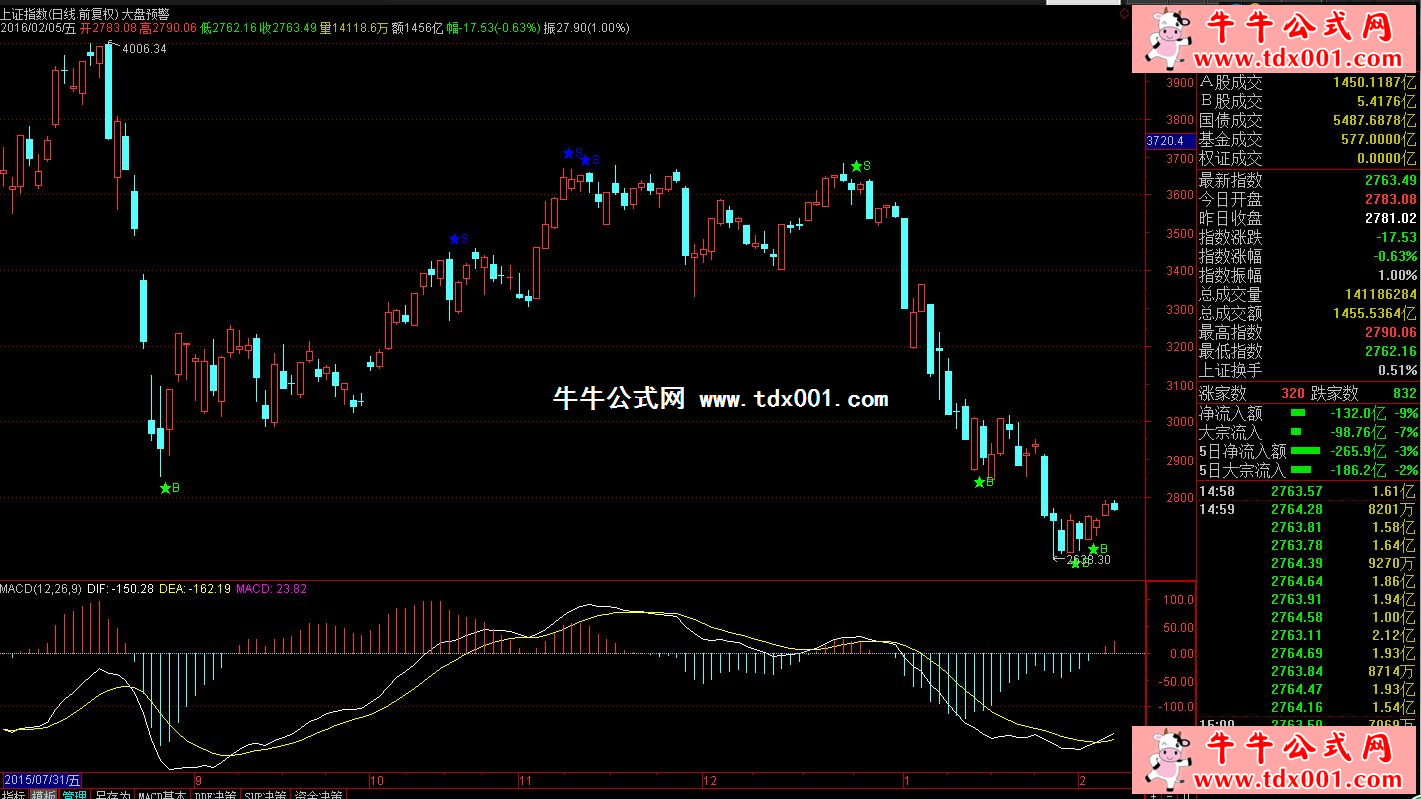Select the 管理 tab

74,795
